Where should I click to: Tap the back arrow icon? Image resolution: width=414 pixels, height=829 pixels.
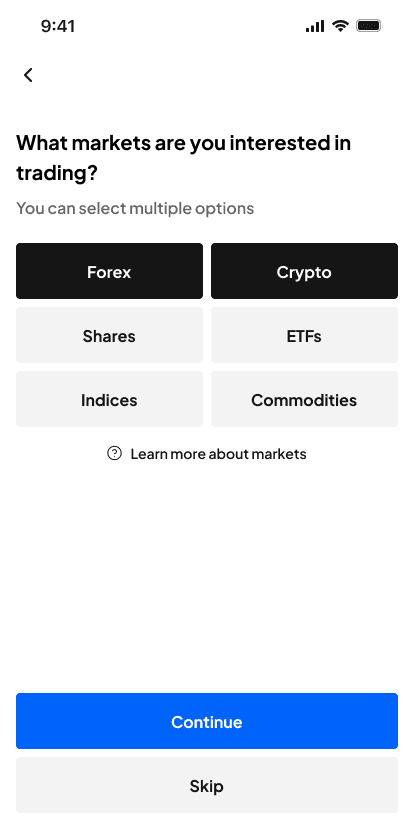[x=29, y=75]
